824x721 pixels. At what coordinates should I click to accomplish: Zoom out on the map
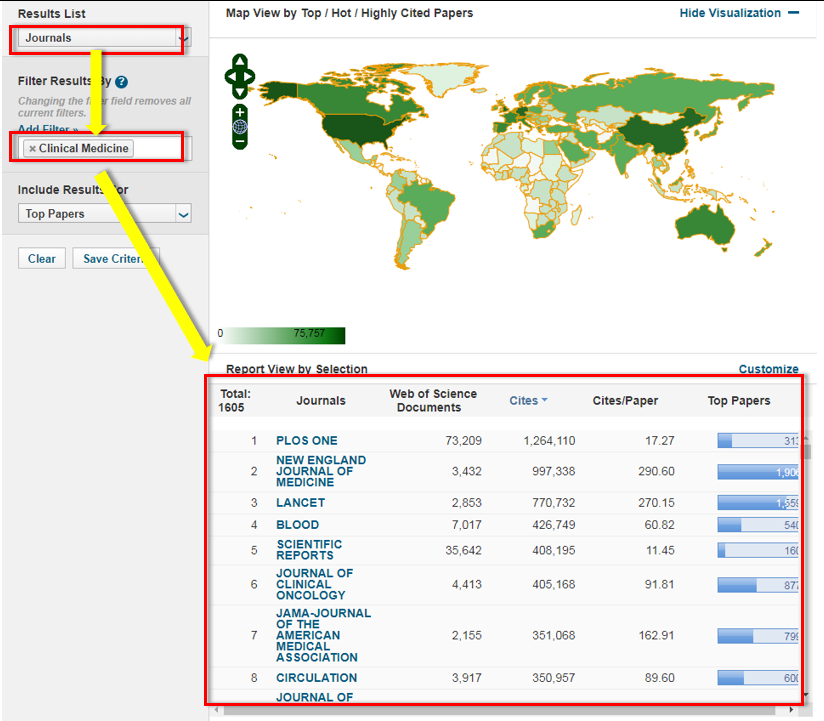click(x=240, y=141)
